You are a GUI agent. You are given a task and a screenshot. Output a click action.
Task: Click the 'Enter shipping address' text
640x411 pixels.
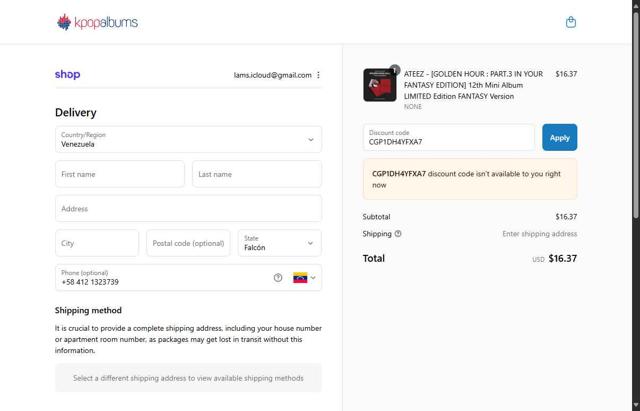[540, 234]
